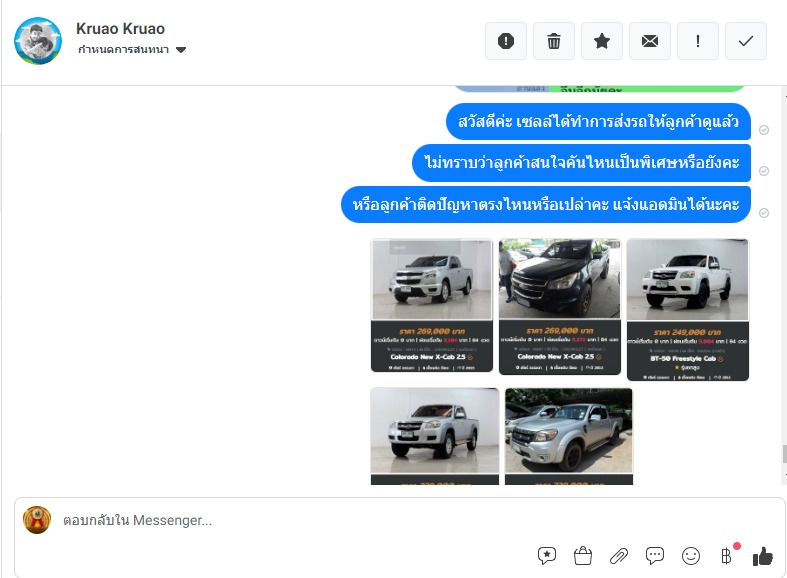The height and width of the screenshot is (578, 787).
Task: Open silver Ford pickup outdoor photo
Action: click(x=569, y=436)
